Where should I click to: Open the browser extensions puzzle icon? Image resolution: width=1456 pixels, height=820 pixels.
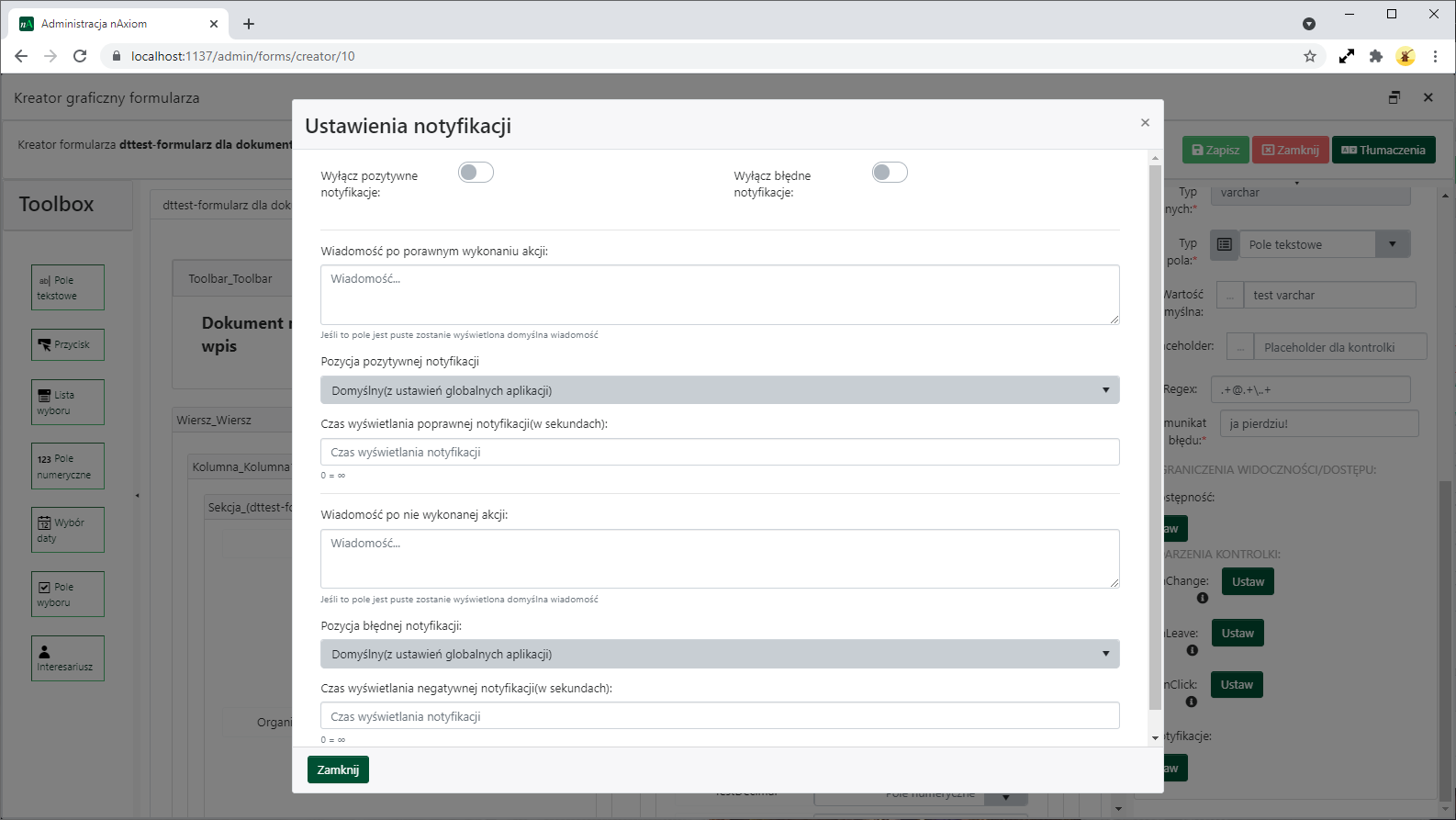[x=1375, y=56]
